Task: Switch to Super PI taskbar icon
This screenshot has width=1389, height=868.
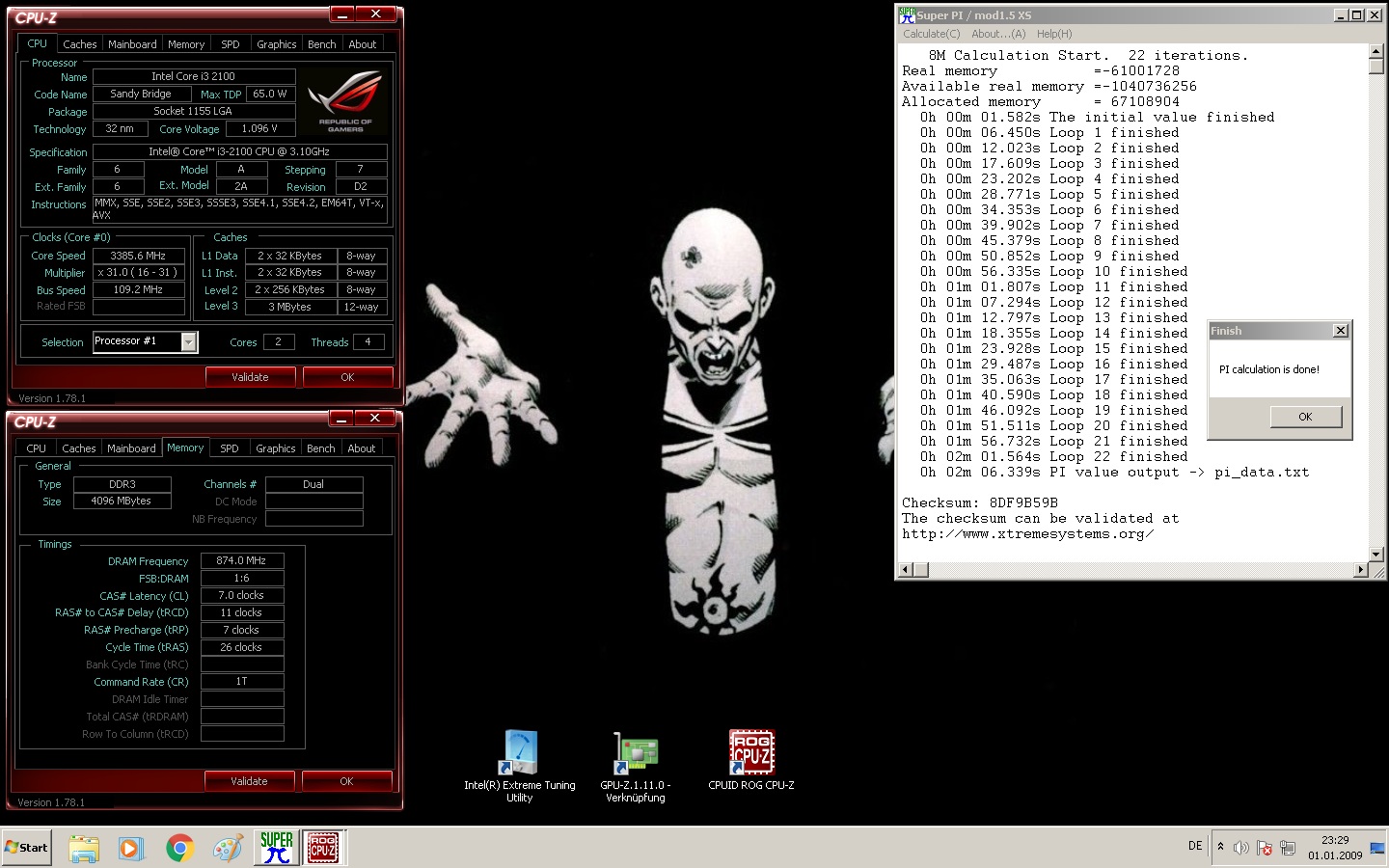Action: click(276, 848)
